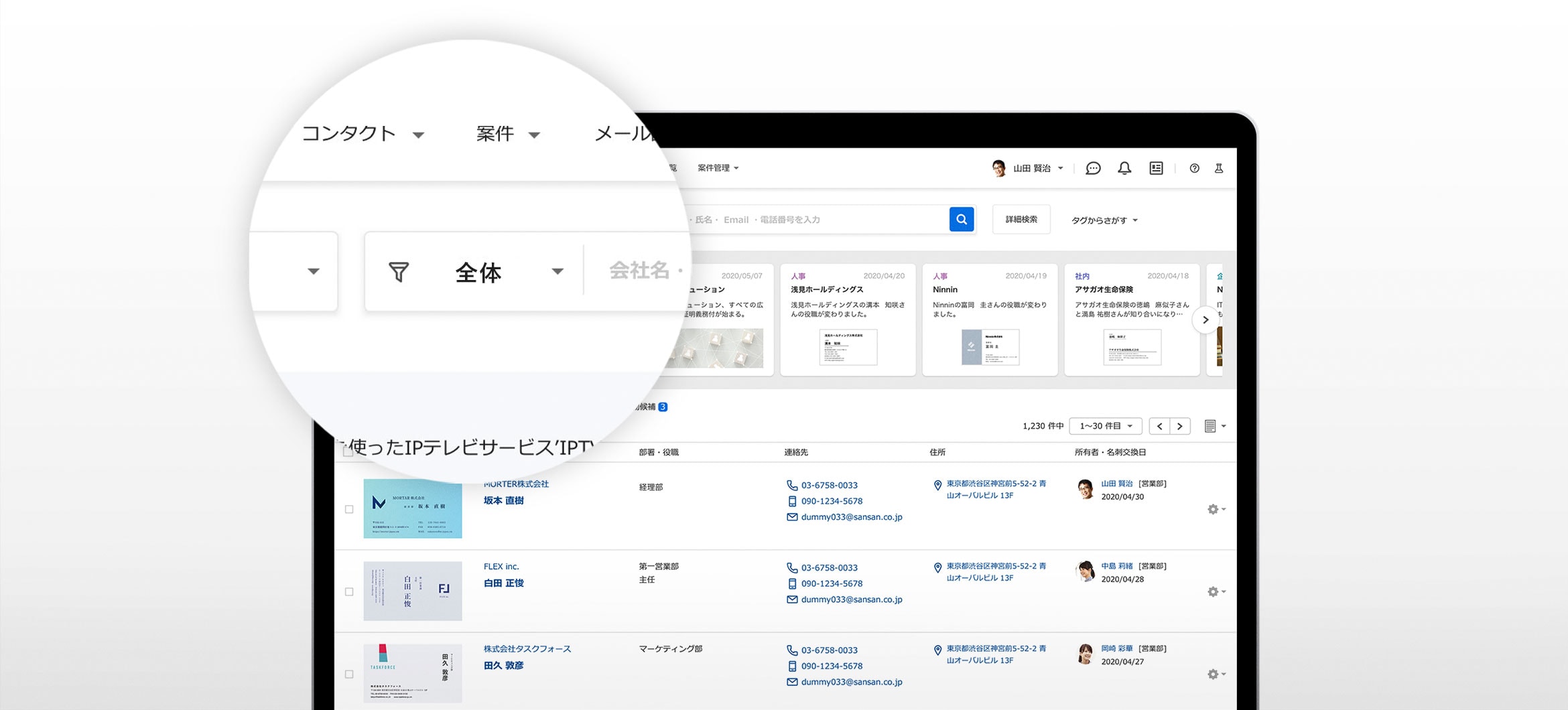Open 坂本 直樹 contact link

click(504, 500)
